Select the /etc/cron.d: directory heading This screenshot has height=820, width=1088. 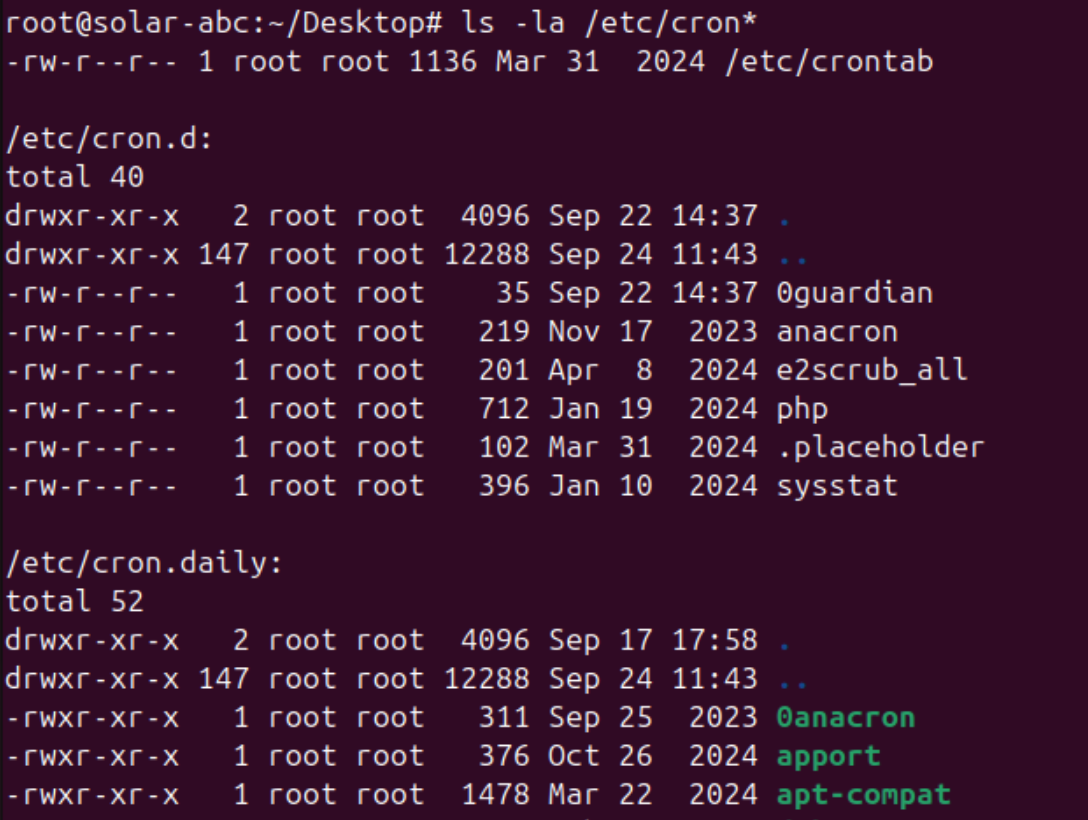110,139
